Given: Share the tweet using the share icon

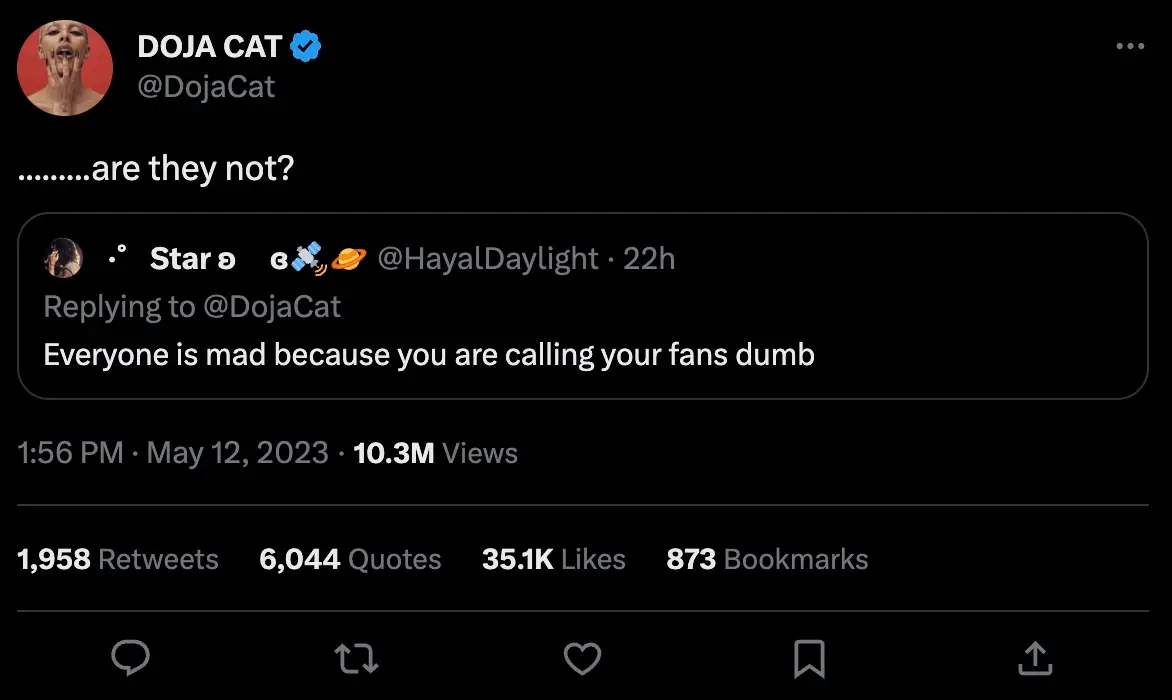Looking at the screenshot, I should [1035, 658].
